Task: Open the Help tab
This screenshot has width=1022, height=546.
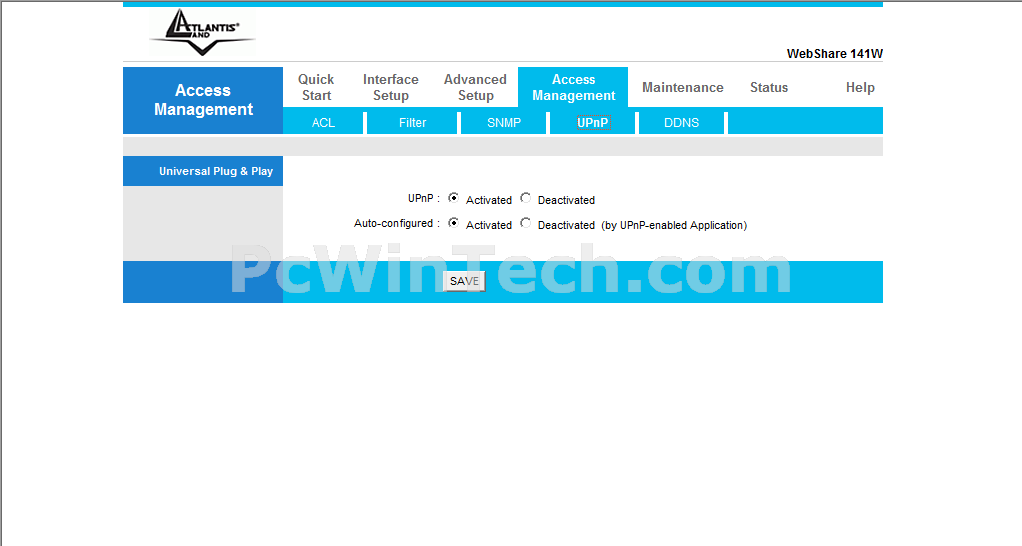Action: click(860, 87)
